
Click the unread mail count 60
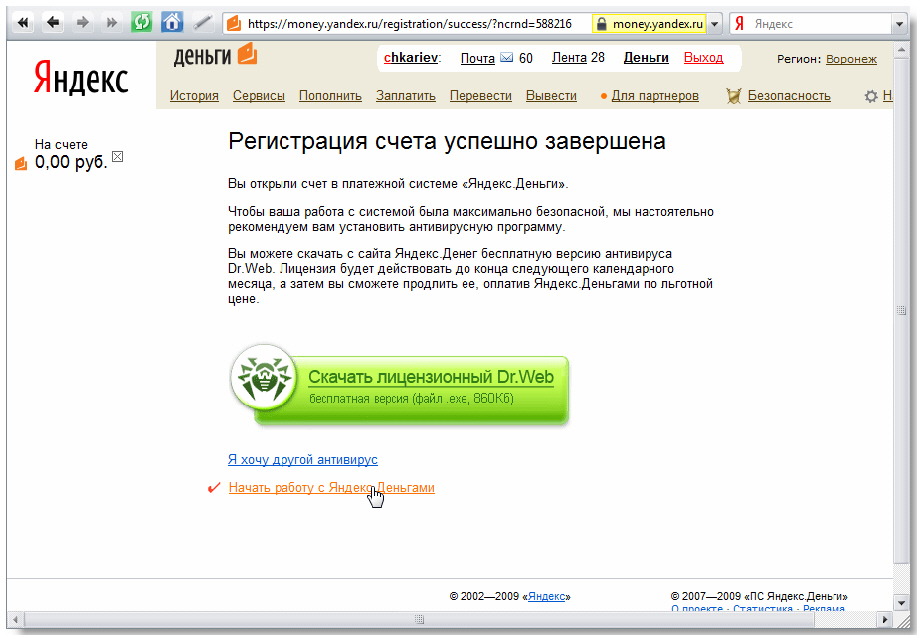coord(526,58)
